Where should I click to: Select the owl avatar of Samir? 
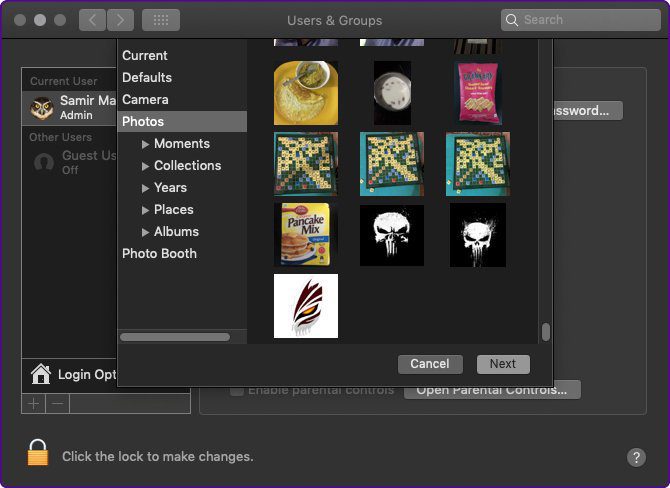pos(42,108)
